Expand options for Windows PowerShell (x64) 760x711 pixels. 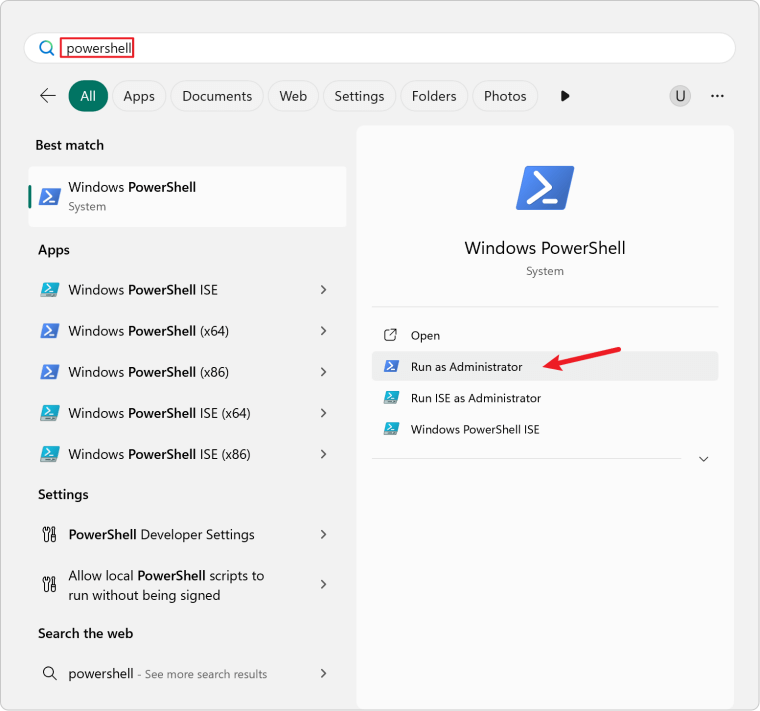tap(323, 331)
